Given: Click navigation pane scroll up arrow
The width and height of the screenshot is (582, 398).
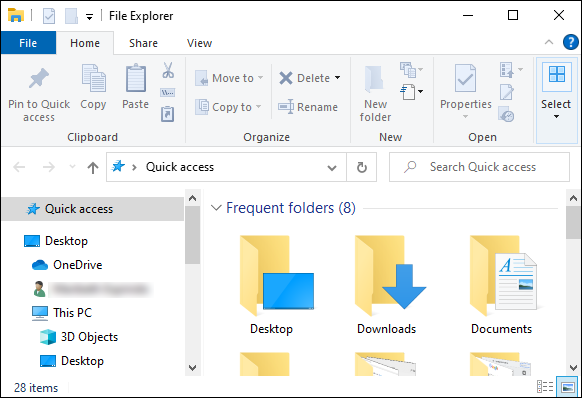Looking at the screenshot, I should point(192,198).
